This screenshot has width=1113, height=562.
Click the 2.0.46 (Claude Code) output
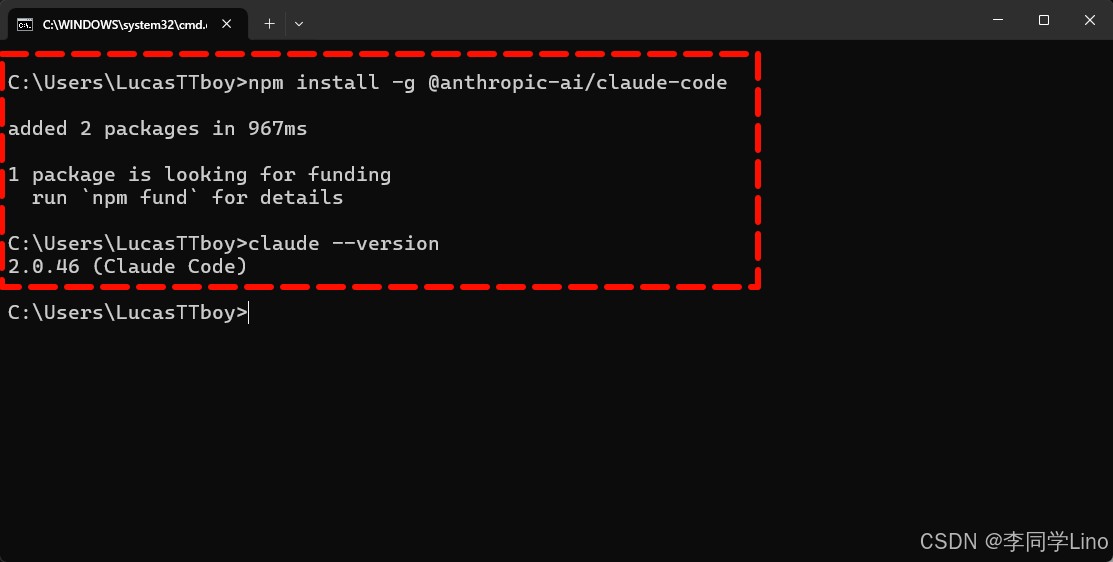(128, 266)
